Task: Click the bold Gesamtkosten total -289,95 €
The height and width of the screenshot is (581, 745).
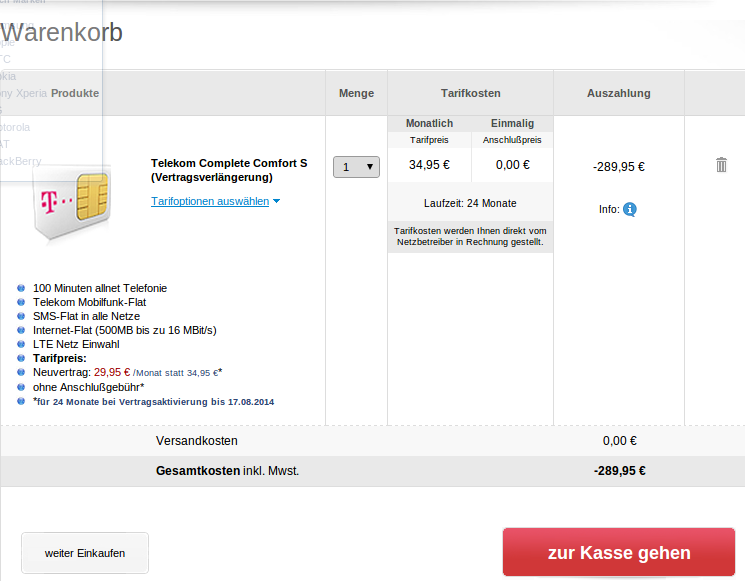Action: tap(620, 471)
